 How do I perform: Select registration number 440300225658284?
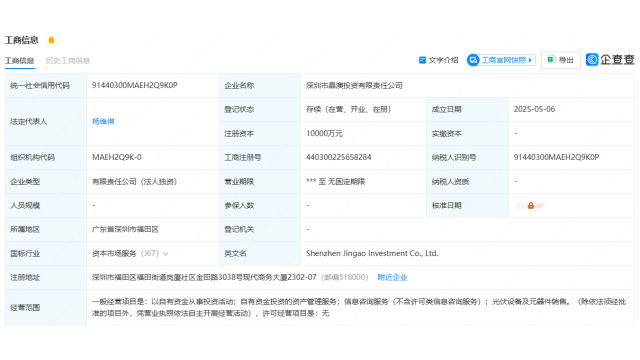pyautogui.click(x=339, y=157)
